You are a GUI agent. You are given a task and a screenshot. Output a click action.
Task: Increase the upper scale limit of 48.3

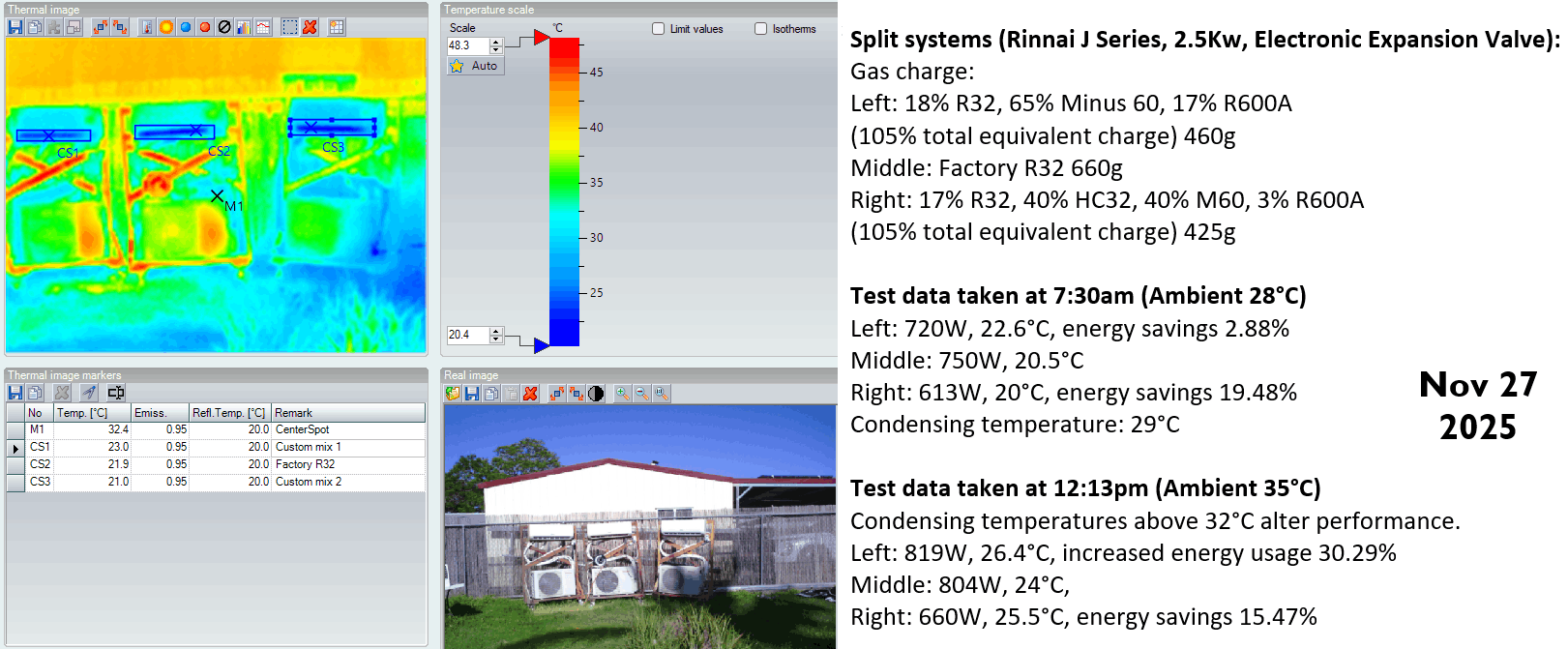(x=496, y=42)
